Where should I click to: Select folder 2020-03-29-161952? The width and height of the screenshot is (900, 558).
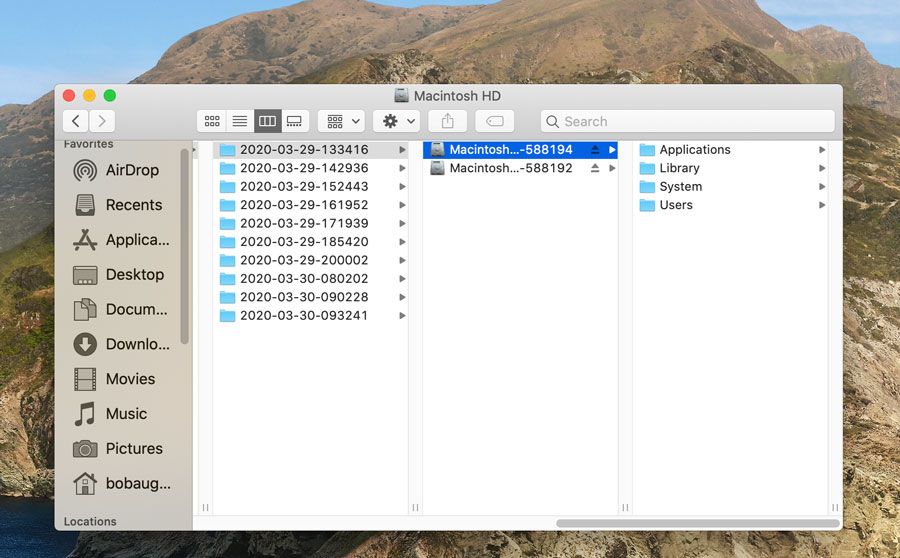coord(311,205)
